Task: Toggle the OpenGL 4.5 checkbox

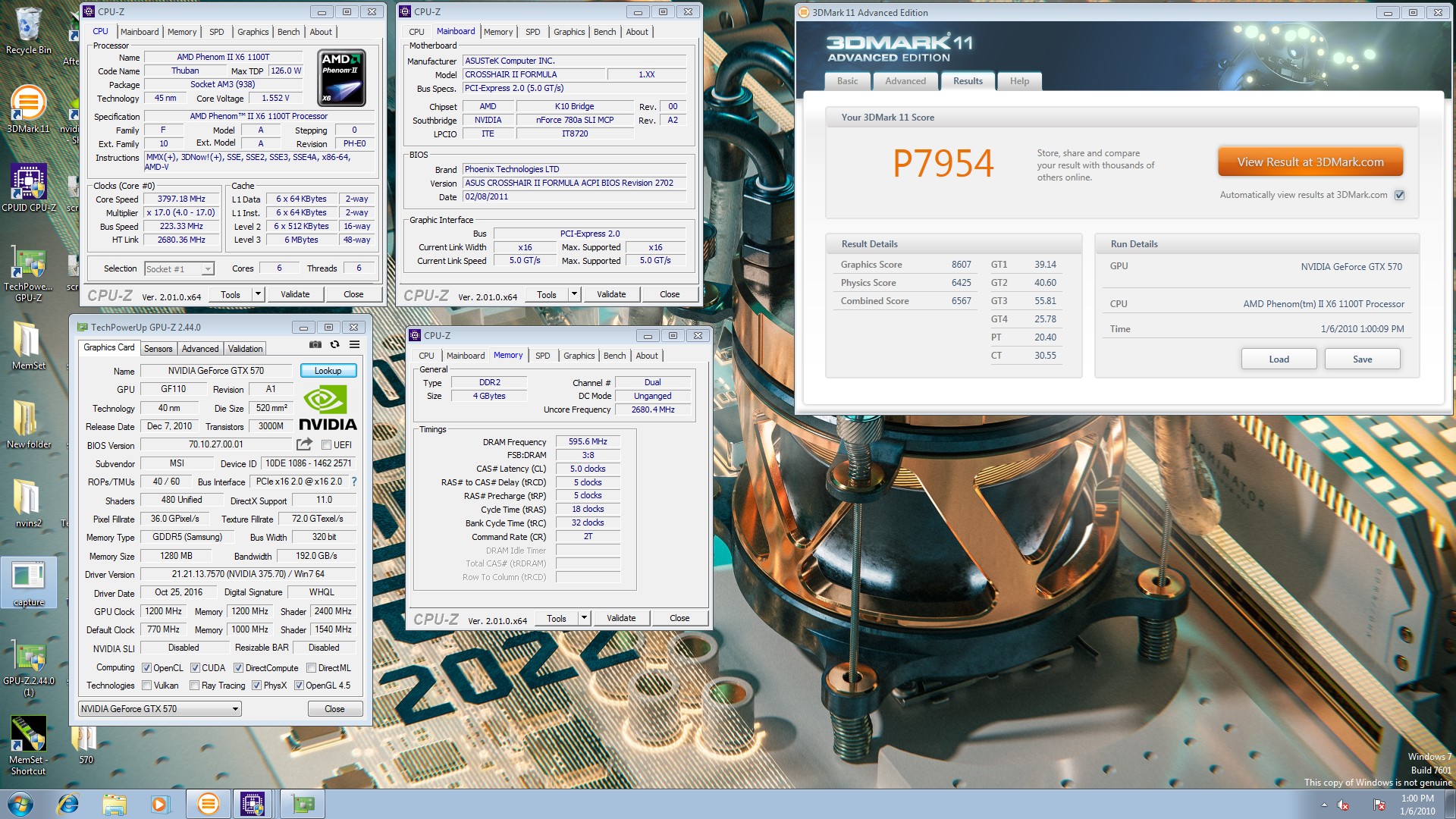Action: [299, 686]
